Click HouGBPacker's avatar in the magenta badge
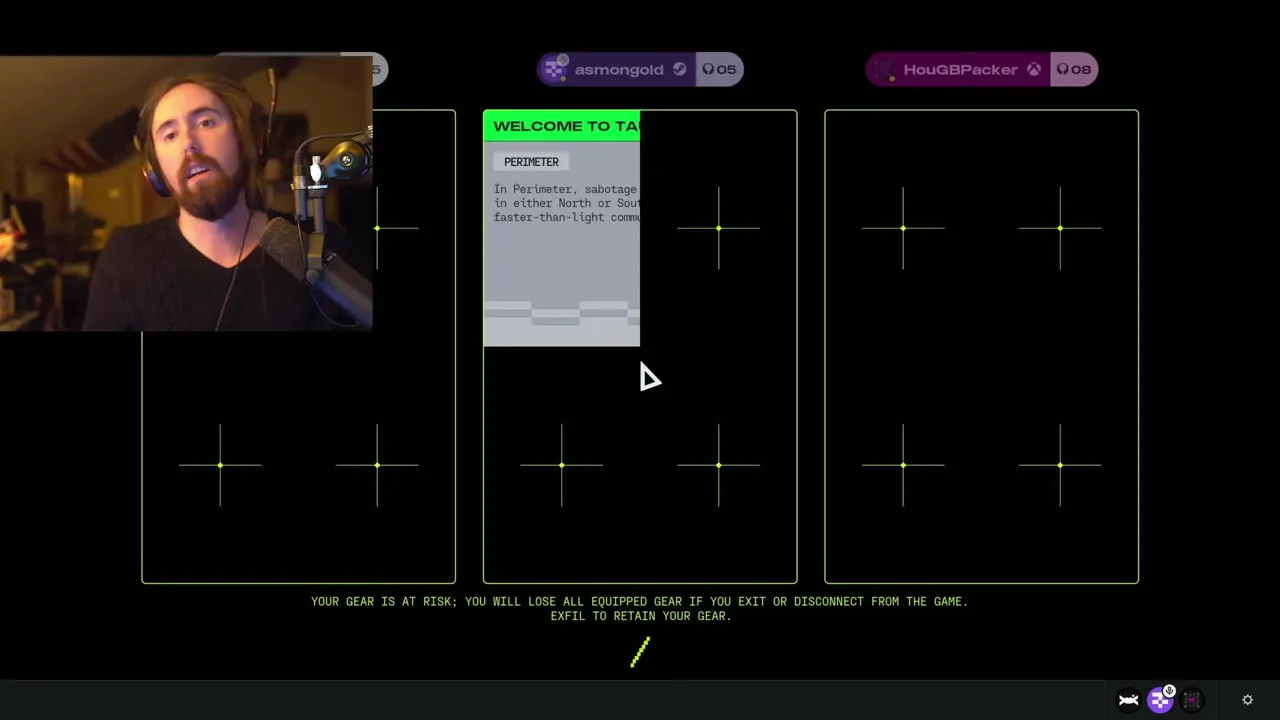1280x720 pixels. click(883, 69)
